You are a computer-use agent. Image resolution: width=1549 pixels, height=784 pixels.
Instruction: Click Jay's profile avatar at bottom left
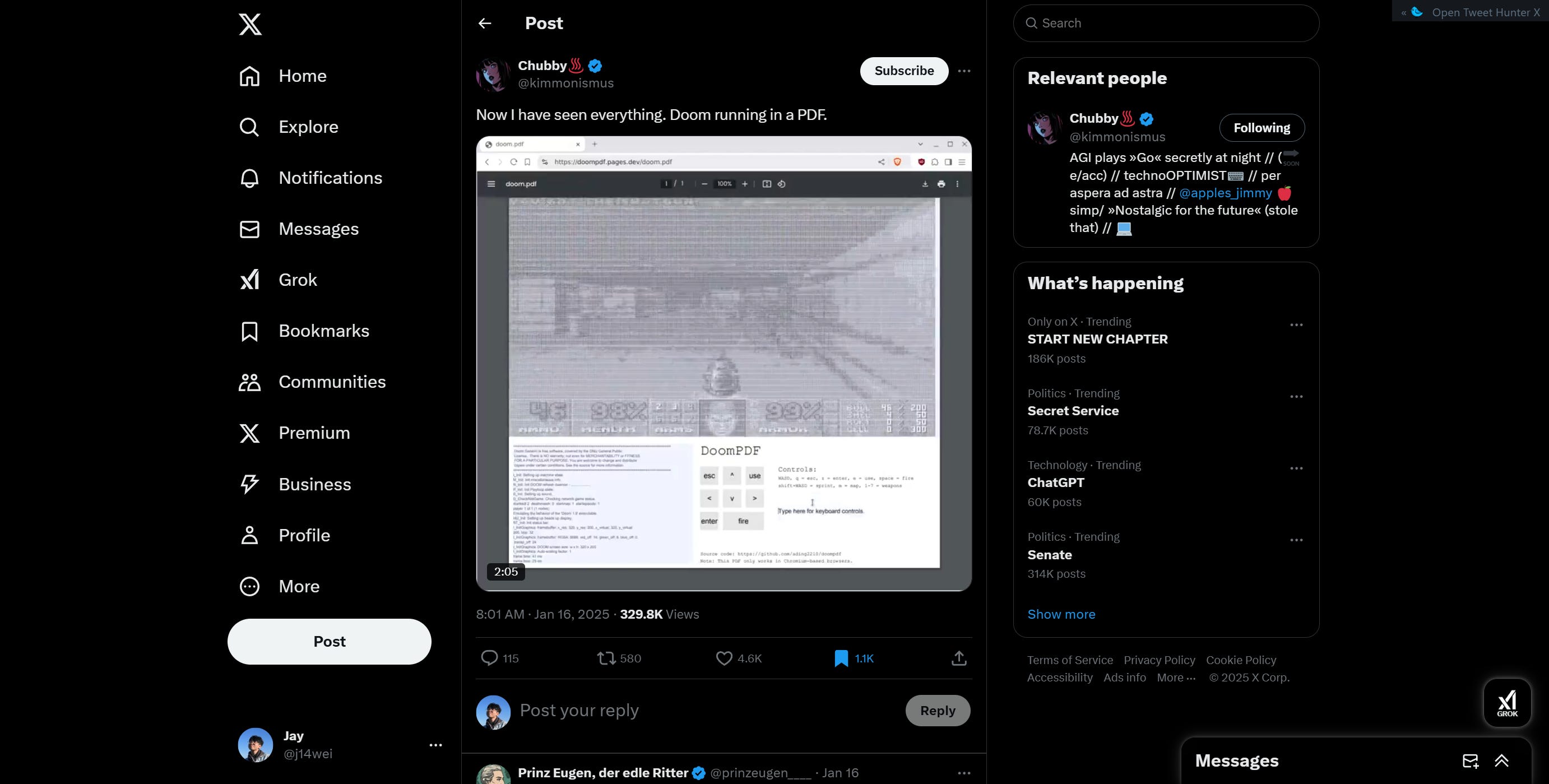[256, 745]
